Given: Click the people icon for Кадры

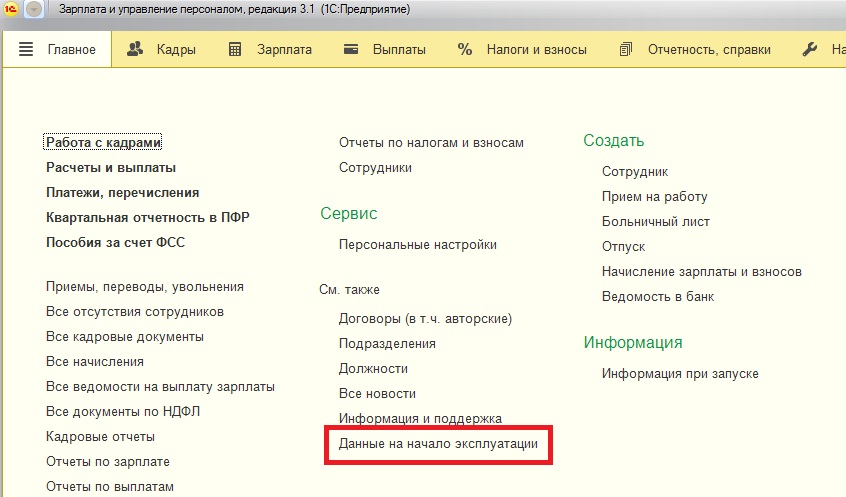Looking at the screenshot, I should [135, 49].
